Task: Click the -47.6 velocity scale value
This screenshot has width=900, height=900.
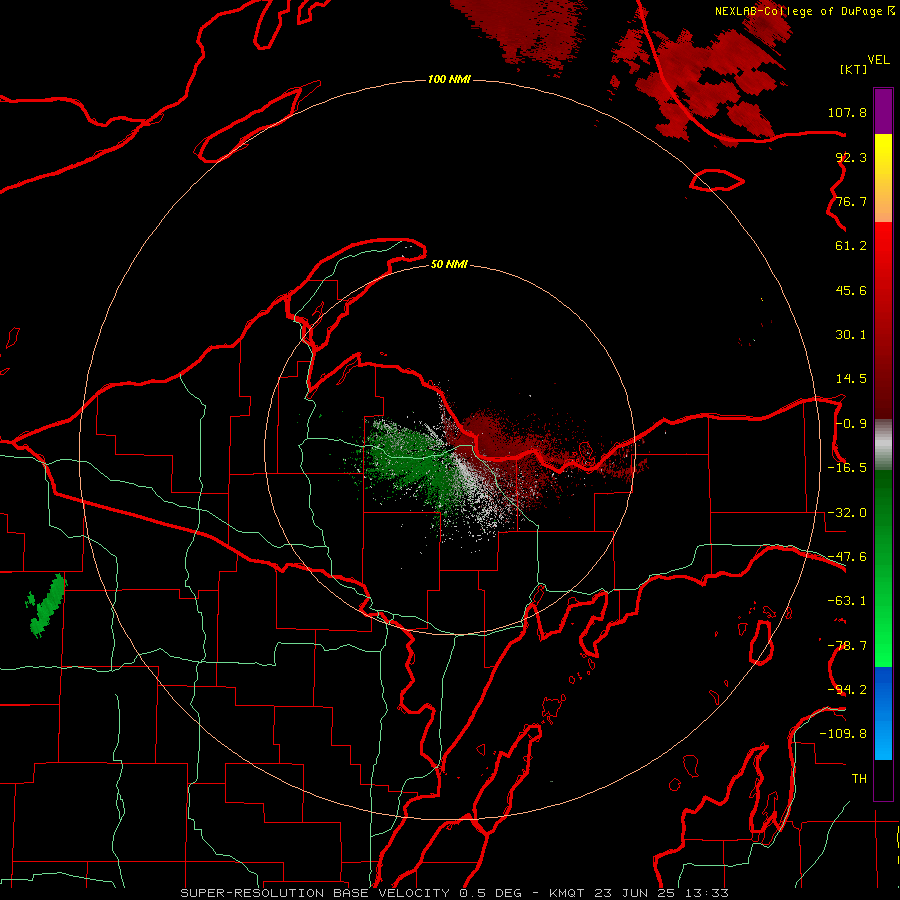Action: click(847, 557)
